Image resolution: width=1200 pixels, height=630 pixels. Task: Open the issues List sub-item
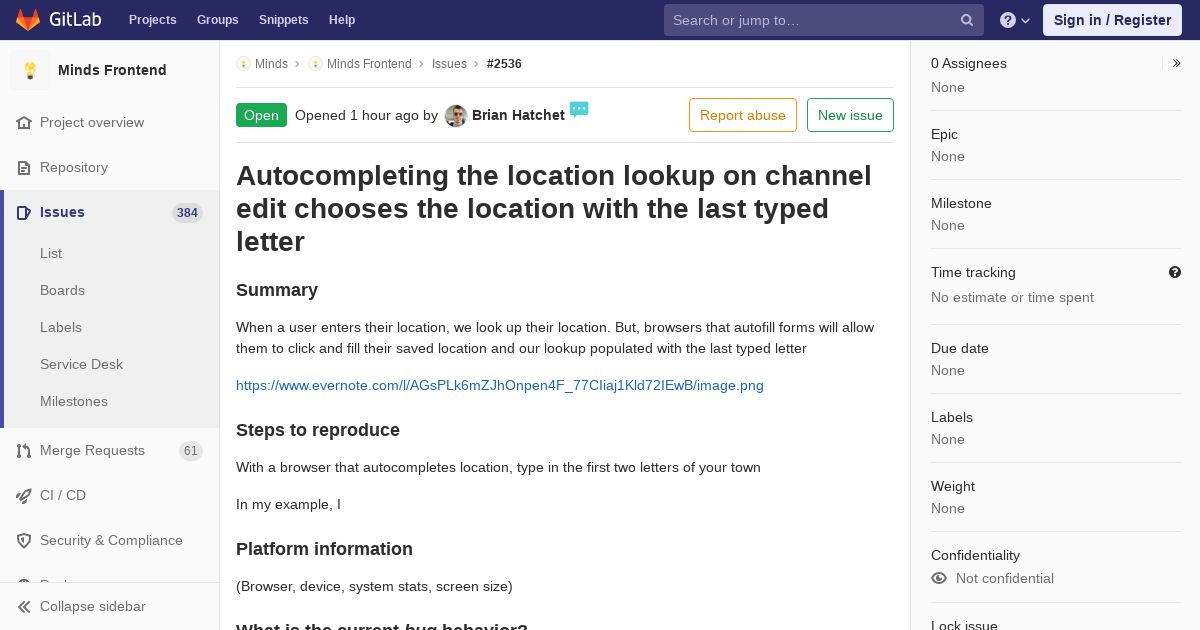point(51,253)
